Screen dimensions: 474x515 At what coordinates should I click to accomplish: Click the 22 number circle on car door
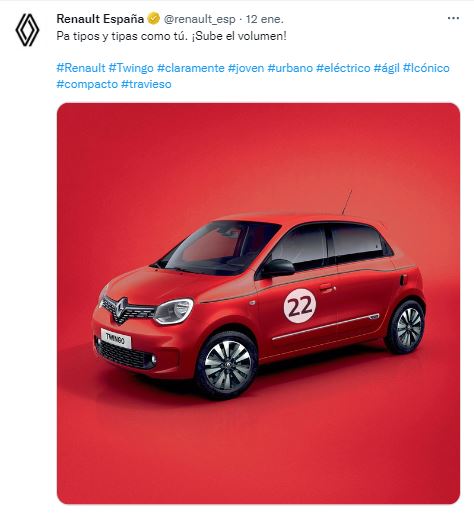[300, 306]
